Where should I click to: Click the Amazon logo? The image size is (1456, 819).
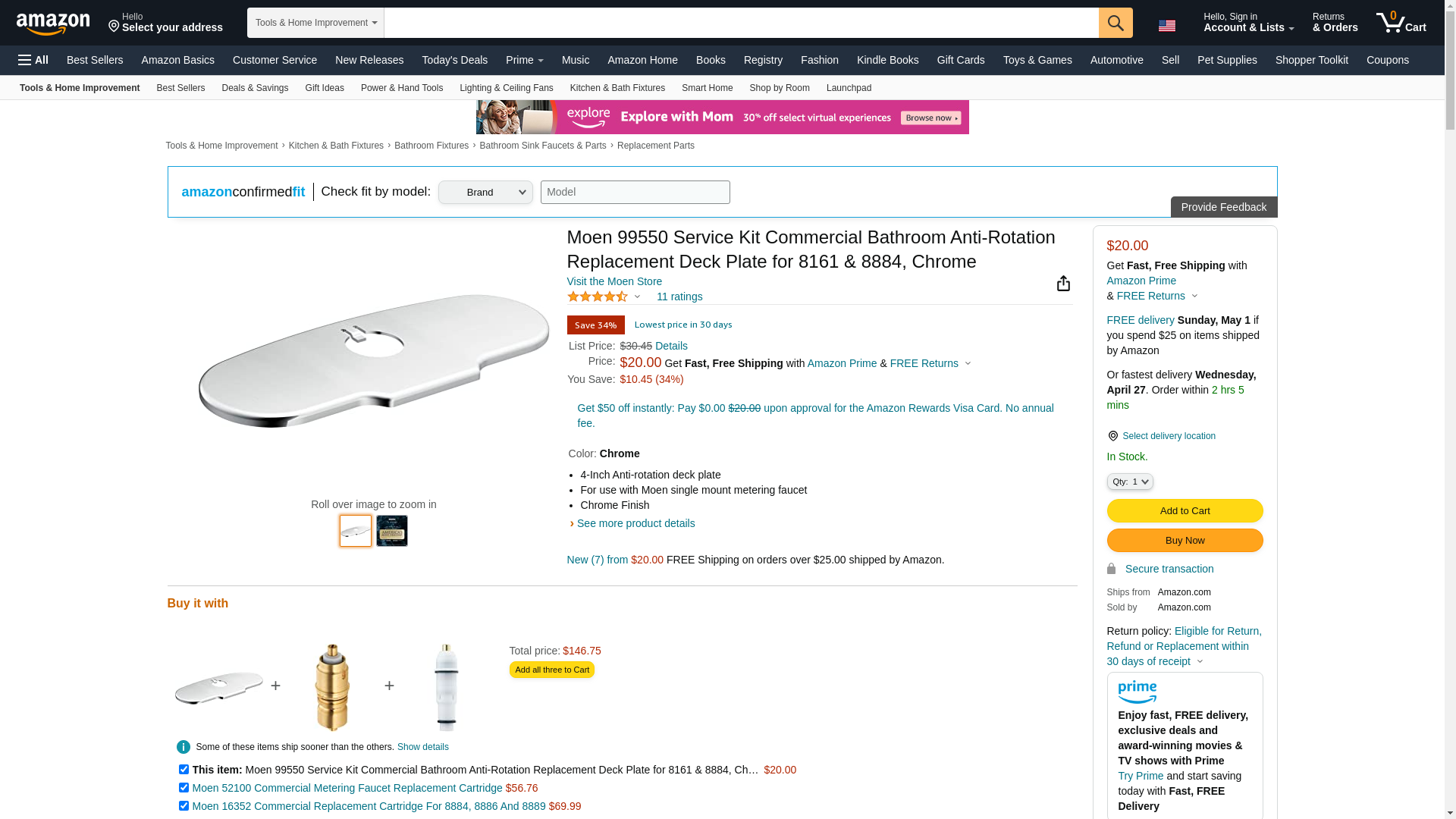[53, 24]
